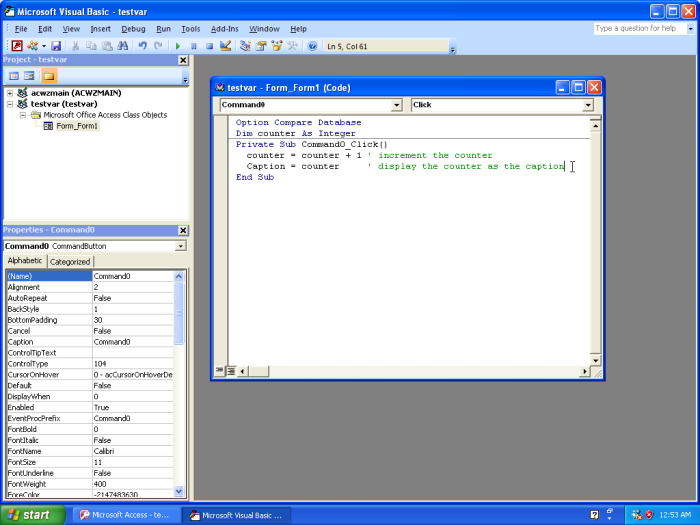Select the Enabled property value True
The image size is (700, 525).
[133, 408]
